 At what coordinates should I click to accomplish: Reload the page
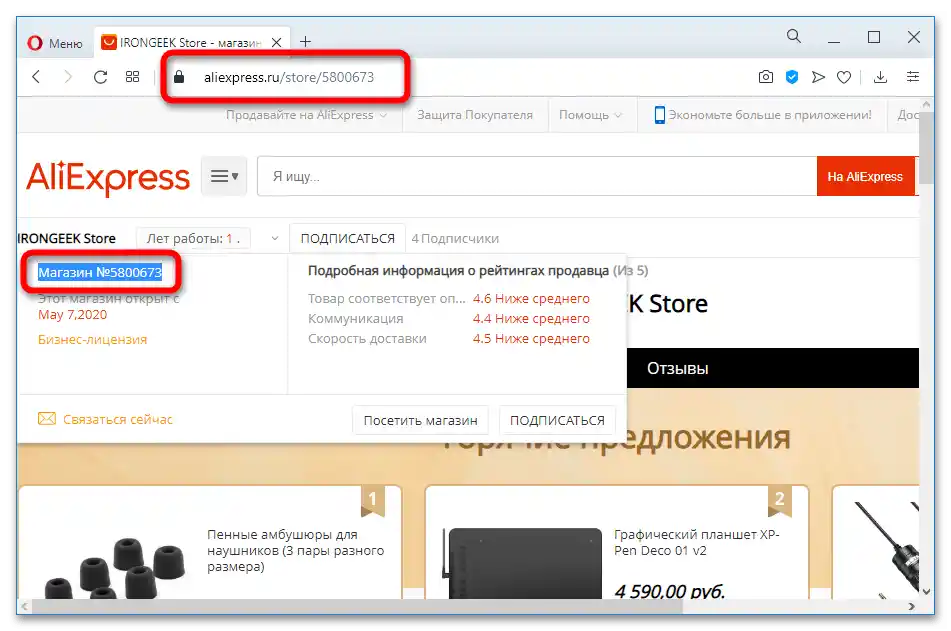[x=100, y=77]
